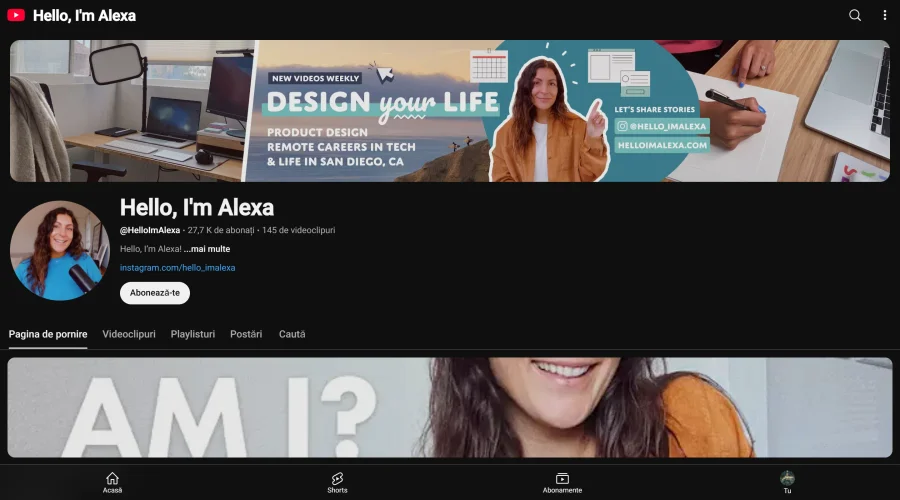Click the Abonează-te subscribe button

(x=155, y=293)
